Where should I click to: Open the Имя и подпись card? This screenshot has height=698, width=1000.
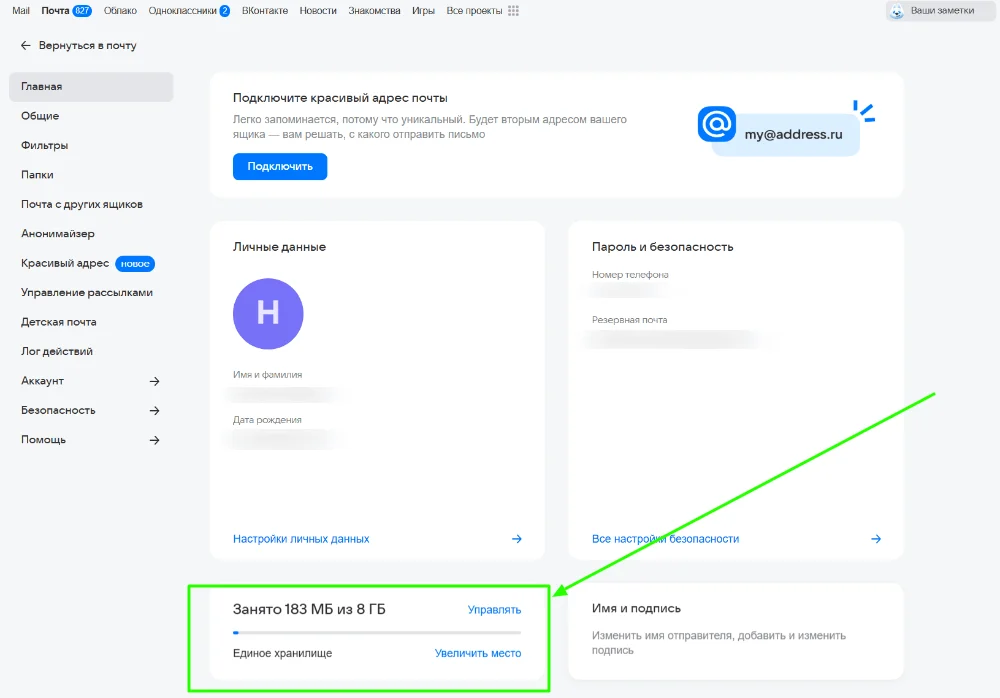(735, 631)
